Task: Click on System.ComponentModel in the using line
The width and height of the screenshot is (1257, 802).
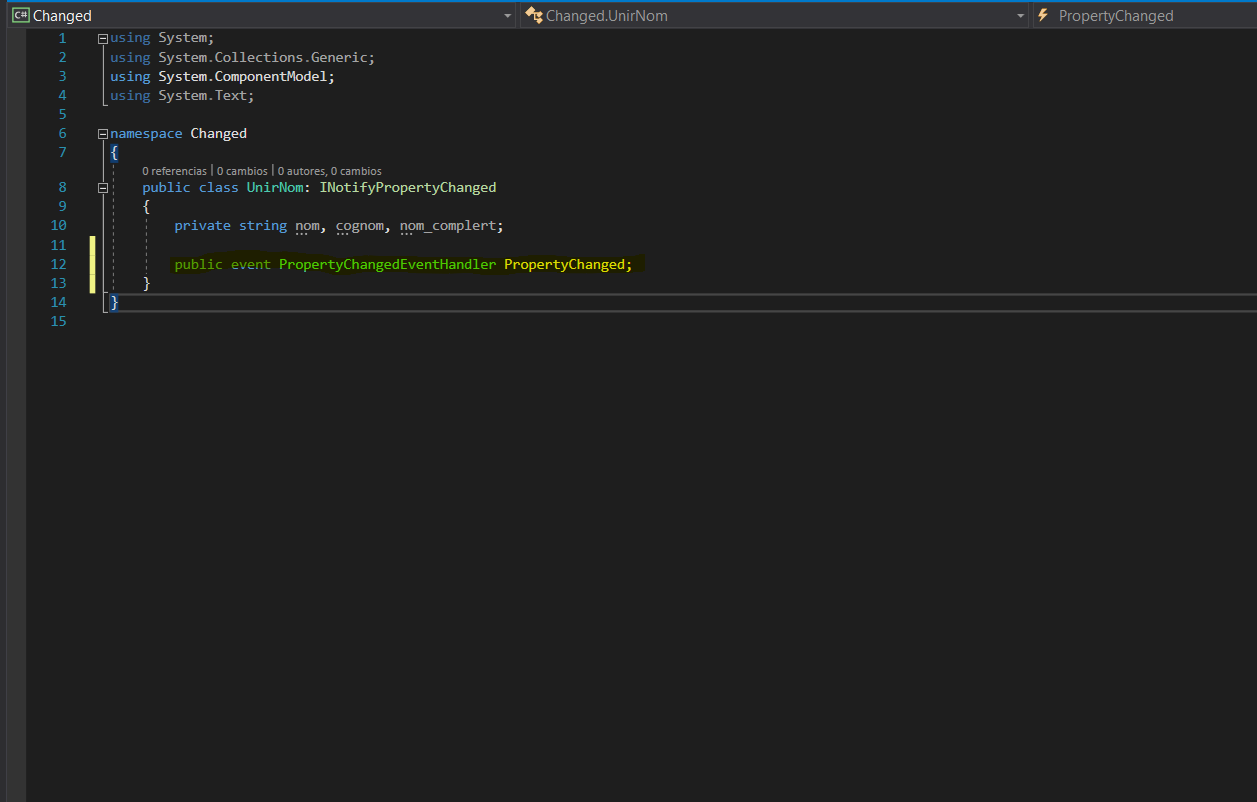Action: (x=246, y=77)
